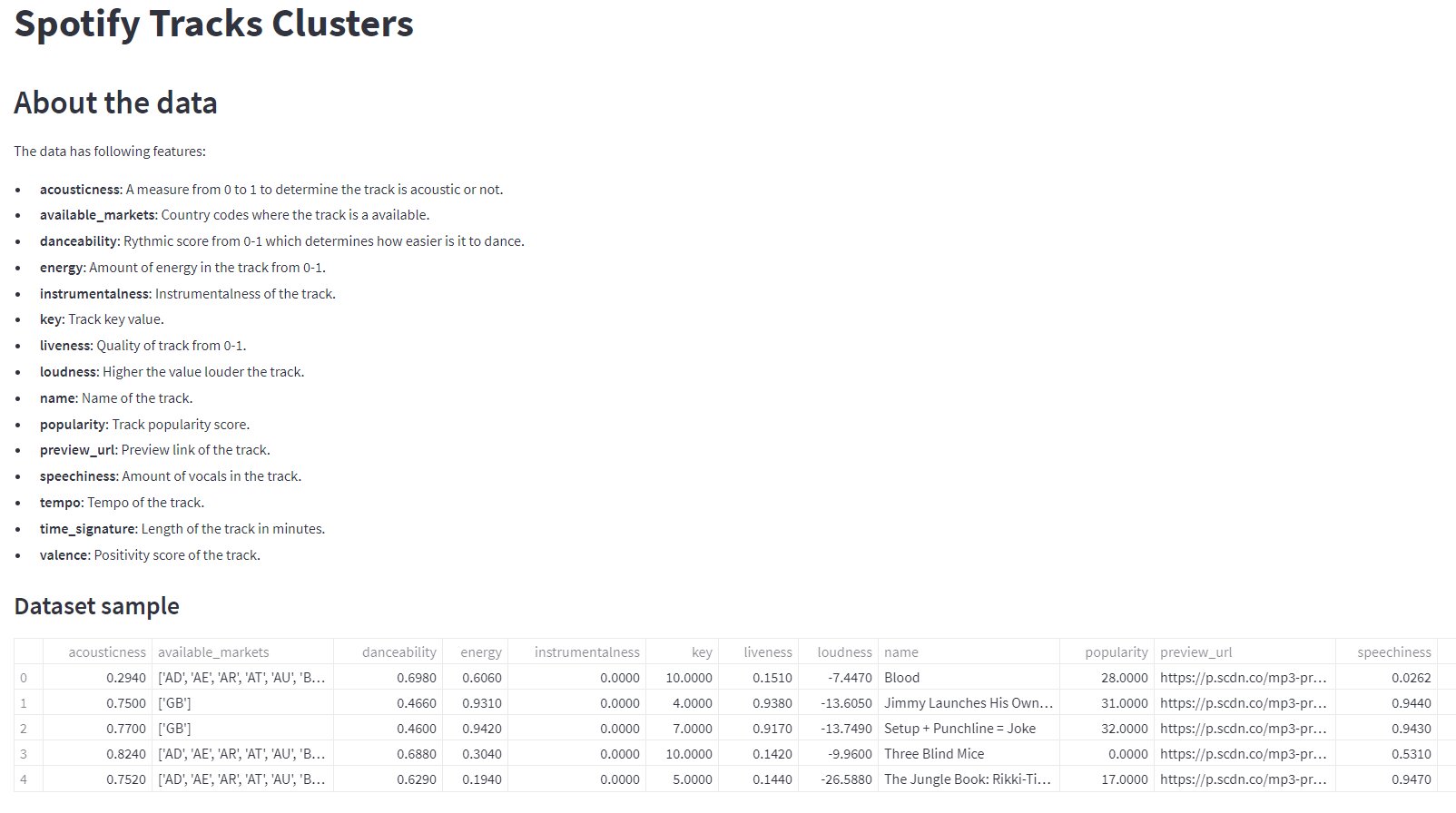Click the 'Jimmy Launches His Own' track cell
The height and width of the screenshot is (813, 1456).
coord(968,703)
